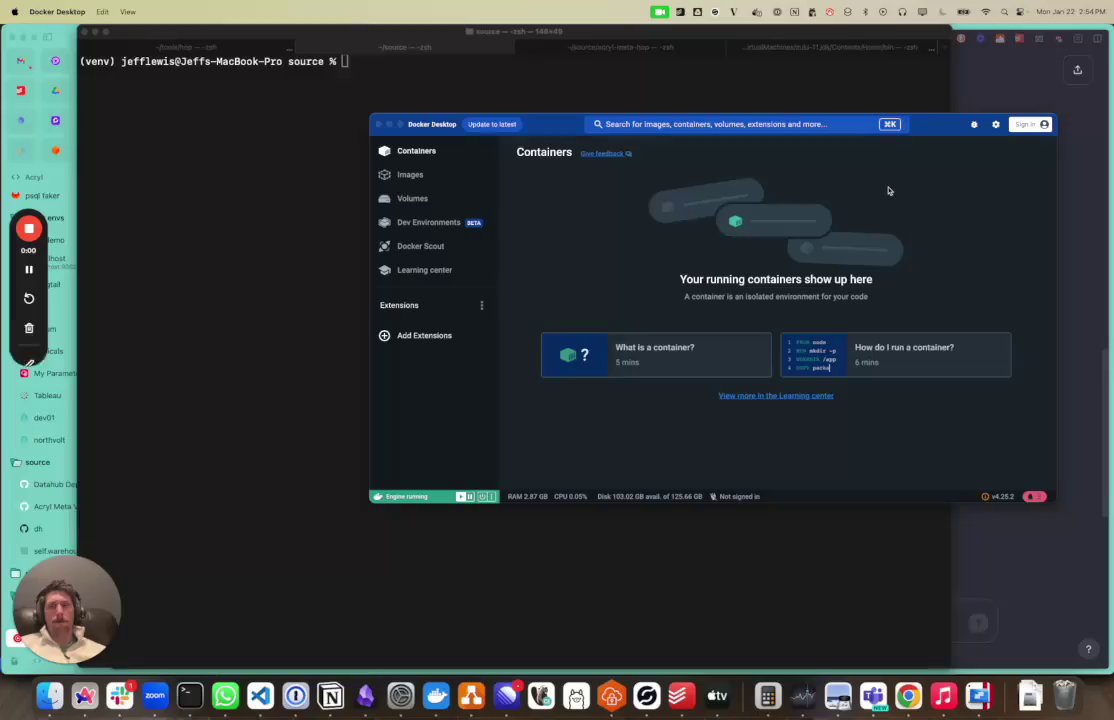Pause the Docker engine in status bar
The width and height of the screenshot is (1114, 720).
click(470, 497)
